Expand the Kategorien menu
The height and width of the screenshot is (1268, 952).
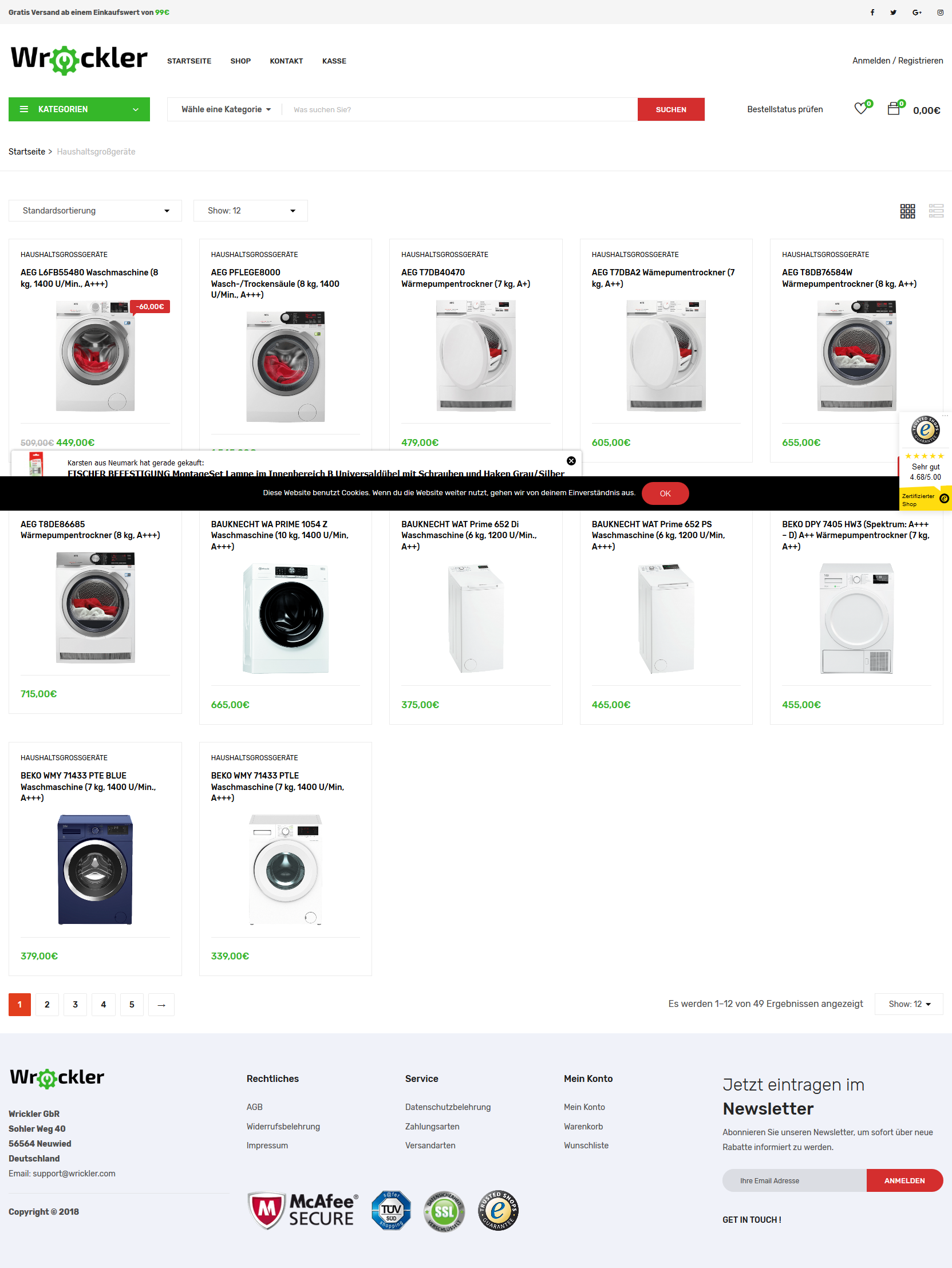click(x=79, y=109)
